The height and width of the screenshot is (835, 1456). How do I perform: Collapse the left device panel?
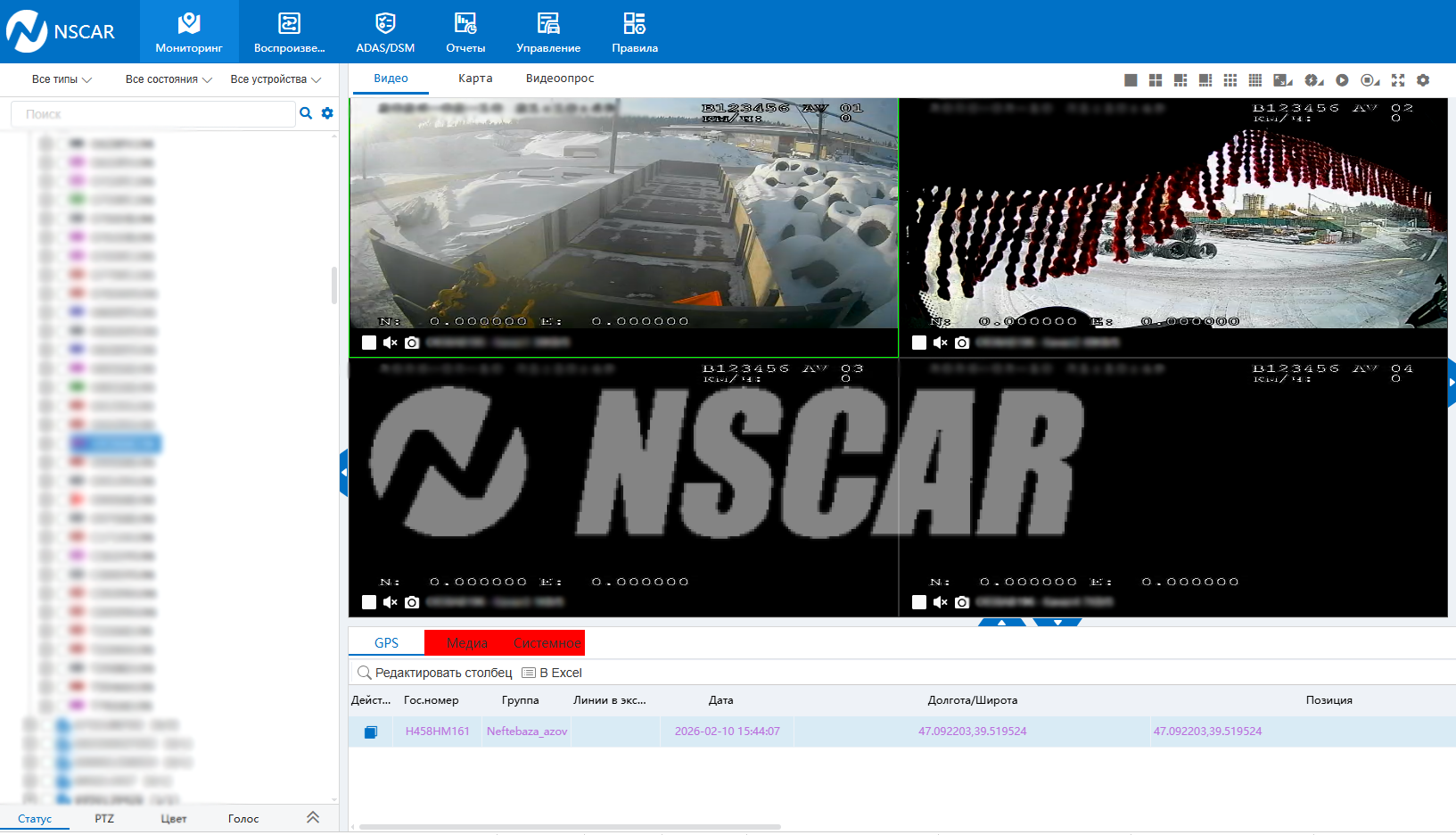coord(343,473)
